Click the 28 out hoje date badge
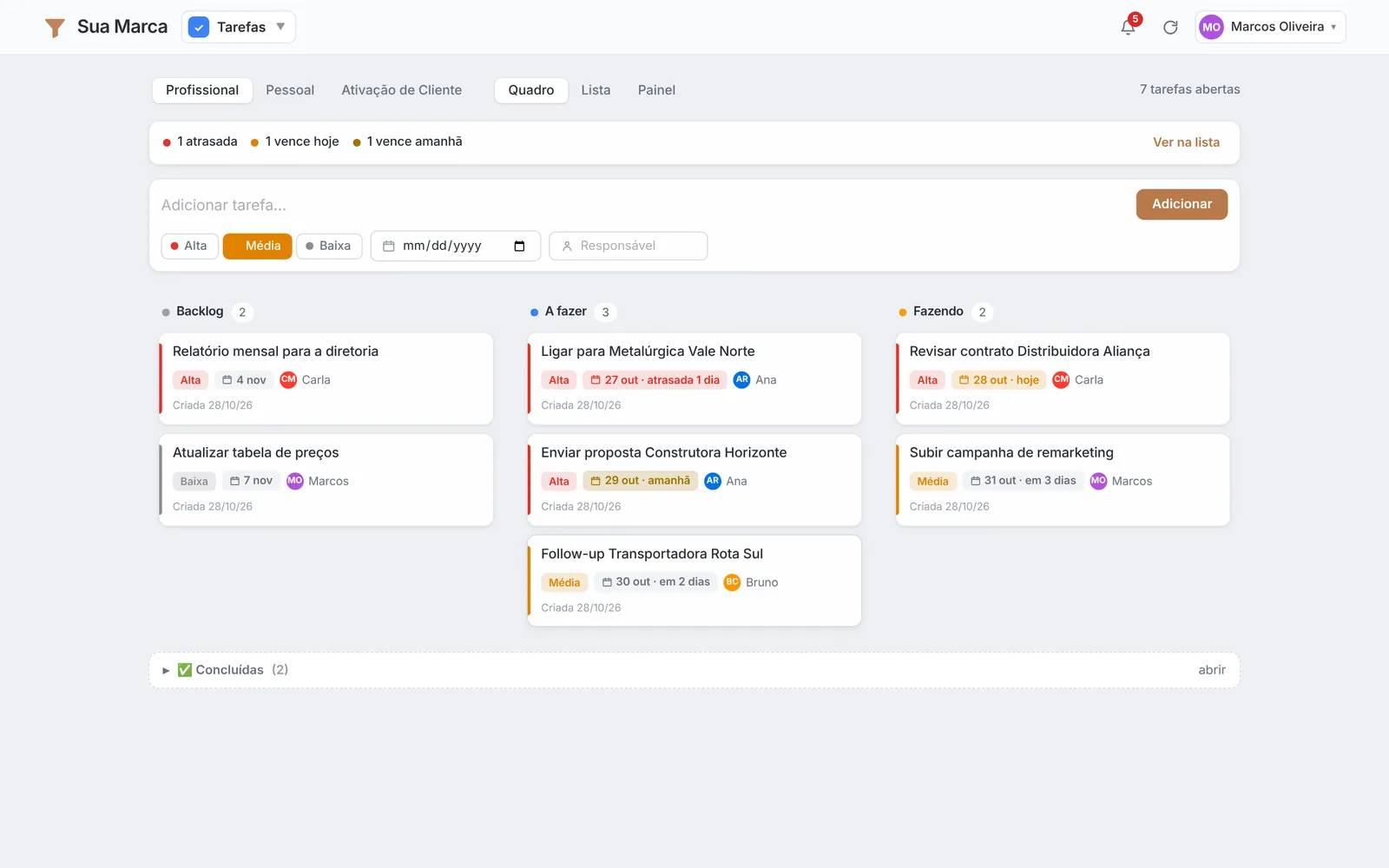 pos(998,380)
